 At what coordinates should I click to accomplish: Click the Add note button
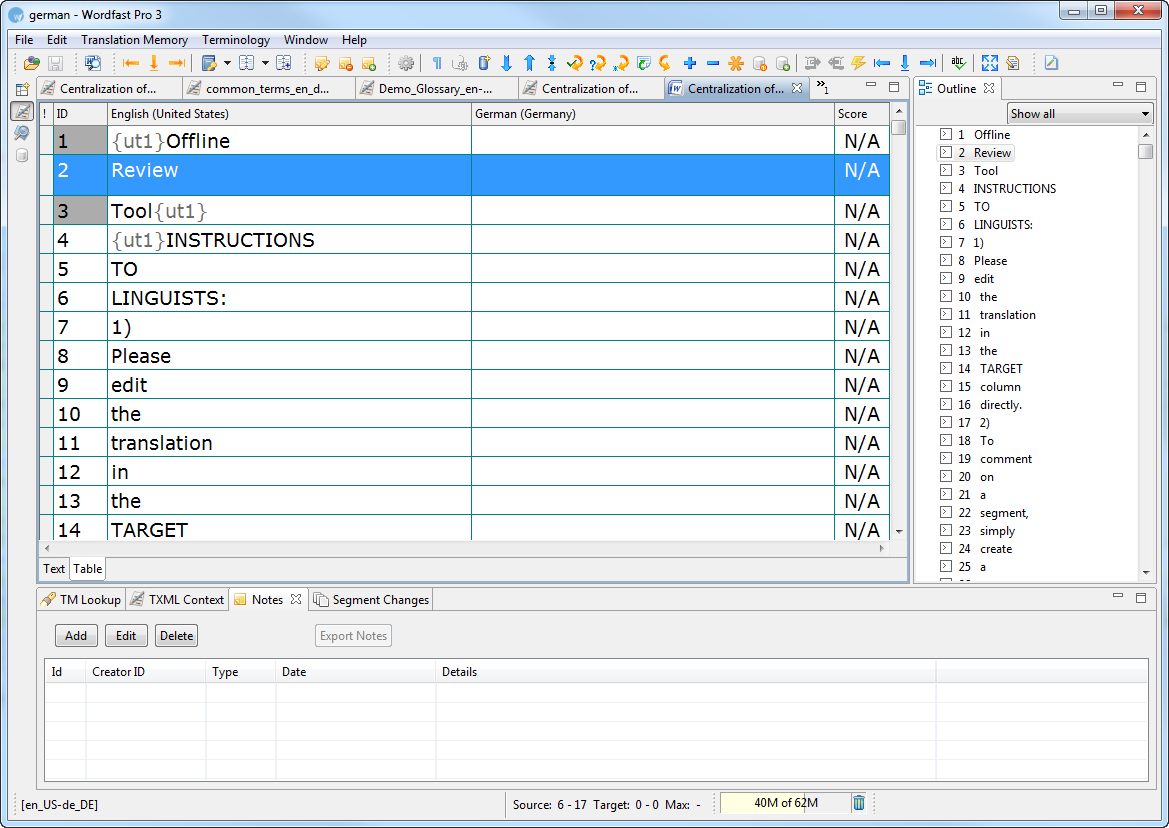(76, 636)
